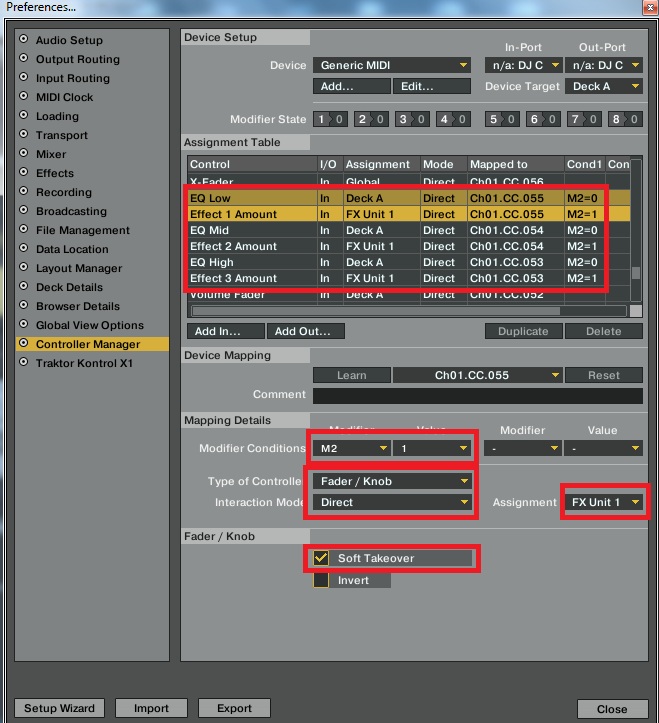The image size is (659, 723).
Task: Enable the Invert checkbox
Action: pyautogui.click(x=321, y=580)
